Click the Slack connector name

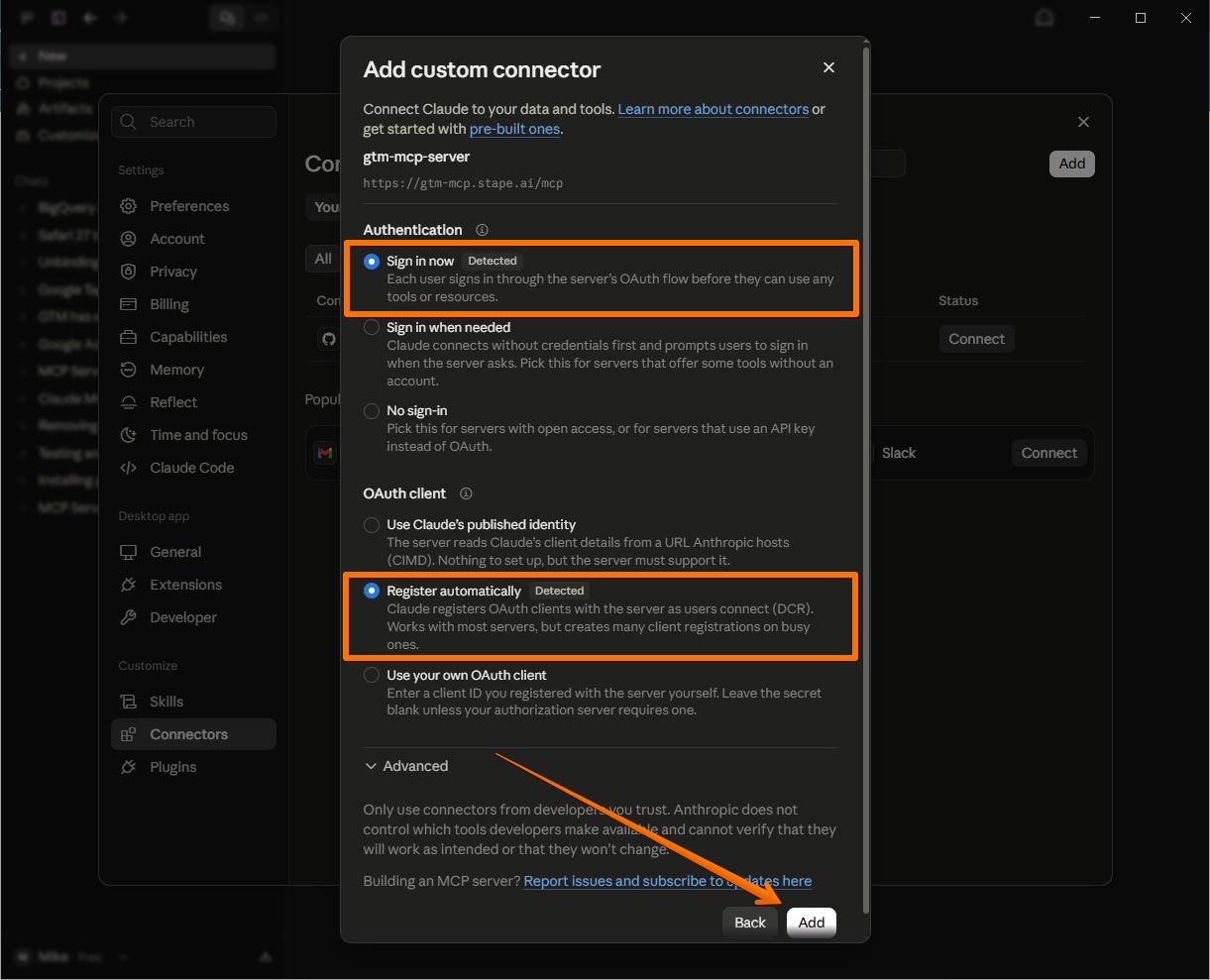click(899, 453)
